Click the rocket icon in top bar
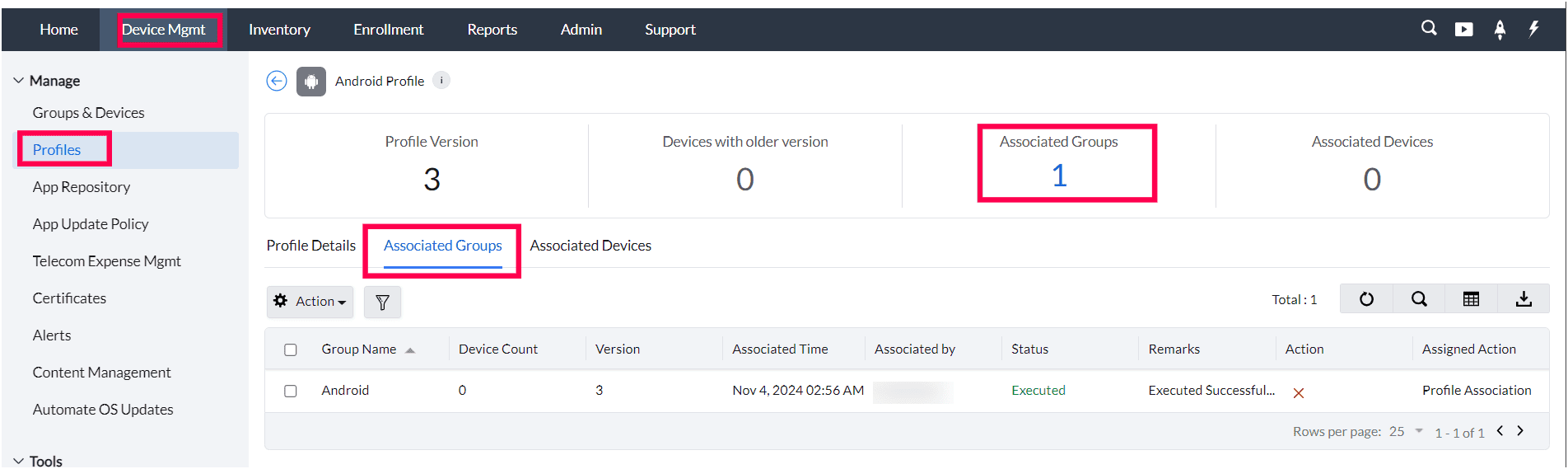Screen dimensions: 1568x469 tap(1500, 30)
